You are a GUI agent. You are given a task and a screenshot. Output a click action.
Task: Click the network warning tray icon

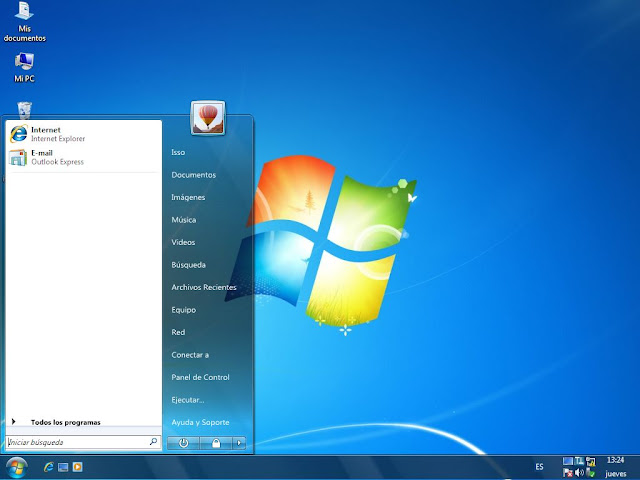591,462
